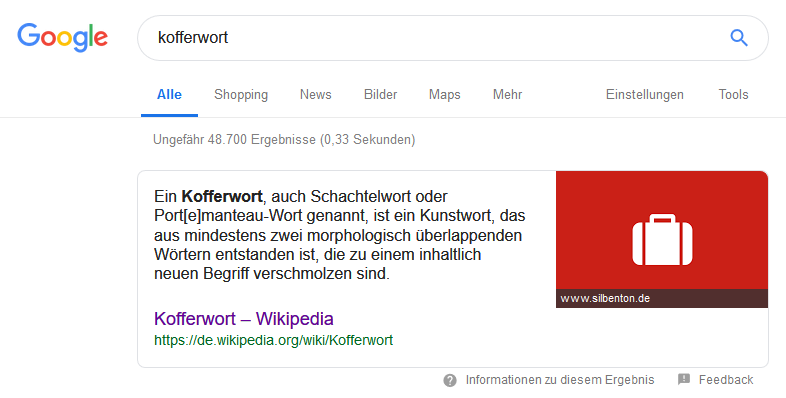Open the Maps tab
The width and height of the screenshot is (786, 398).
[445, 95]
